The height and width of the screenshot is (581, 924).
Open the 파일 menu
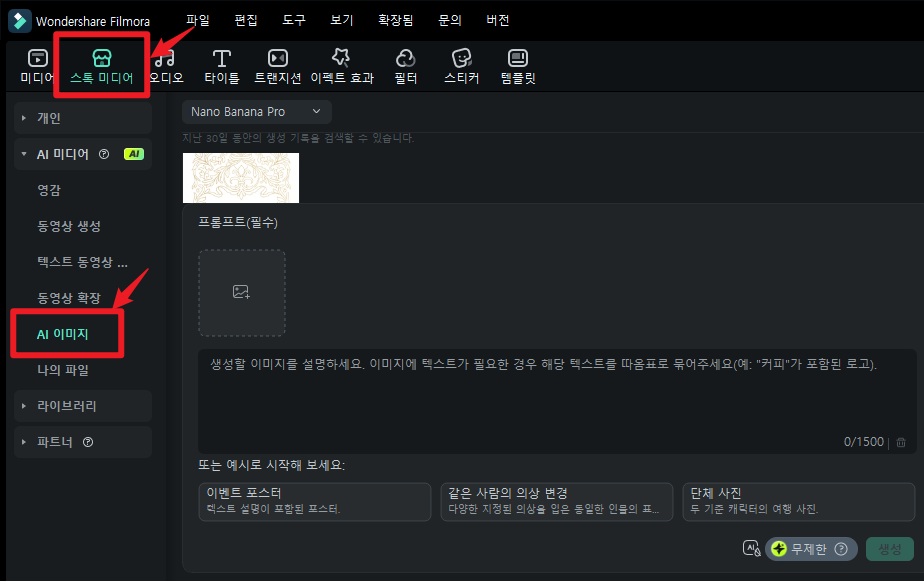[196, 19]
